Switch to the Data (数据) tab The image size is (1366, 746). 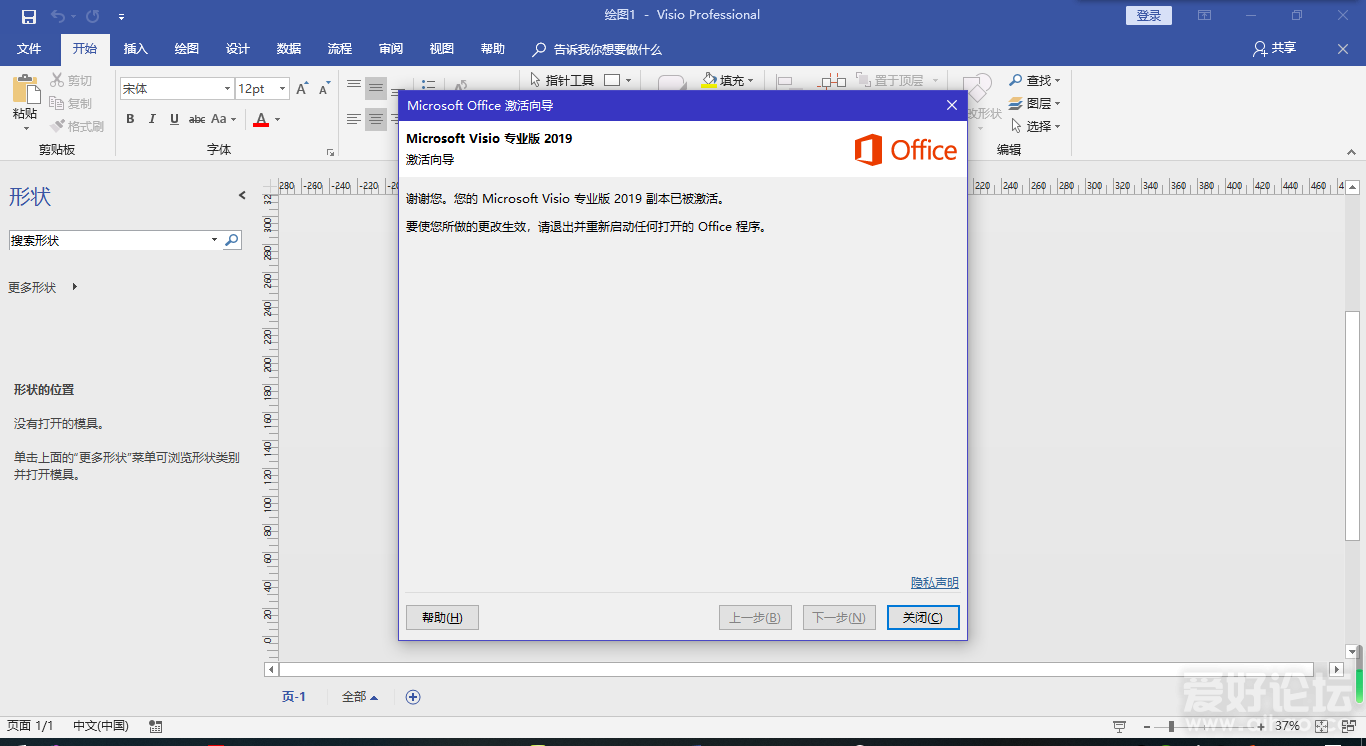[x=288, y=49]
